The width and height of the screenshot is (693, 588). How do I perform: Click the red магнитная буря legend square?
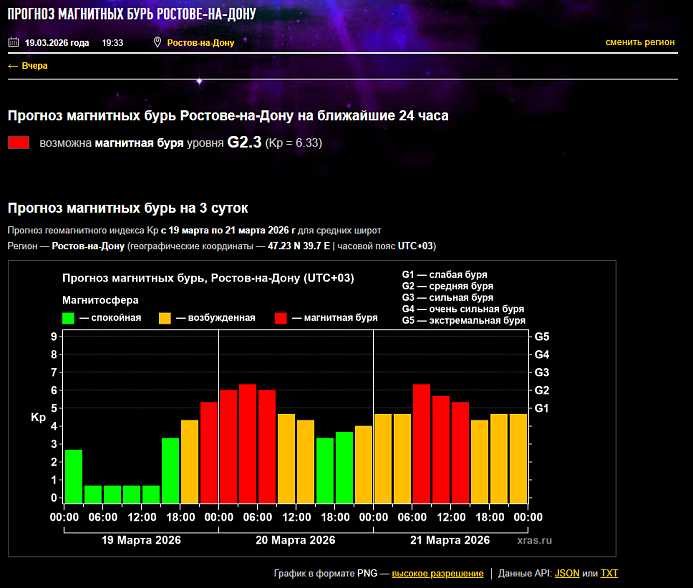pos(281,318)
